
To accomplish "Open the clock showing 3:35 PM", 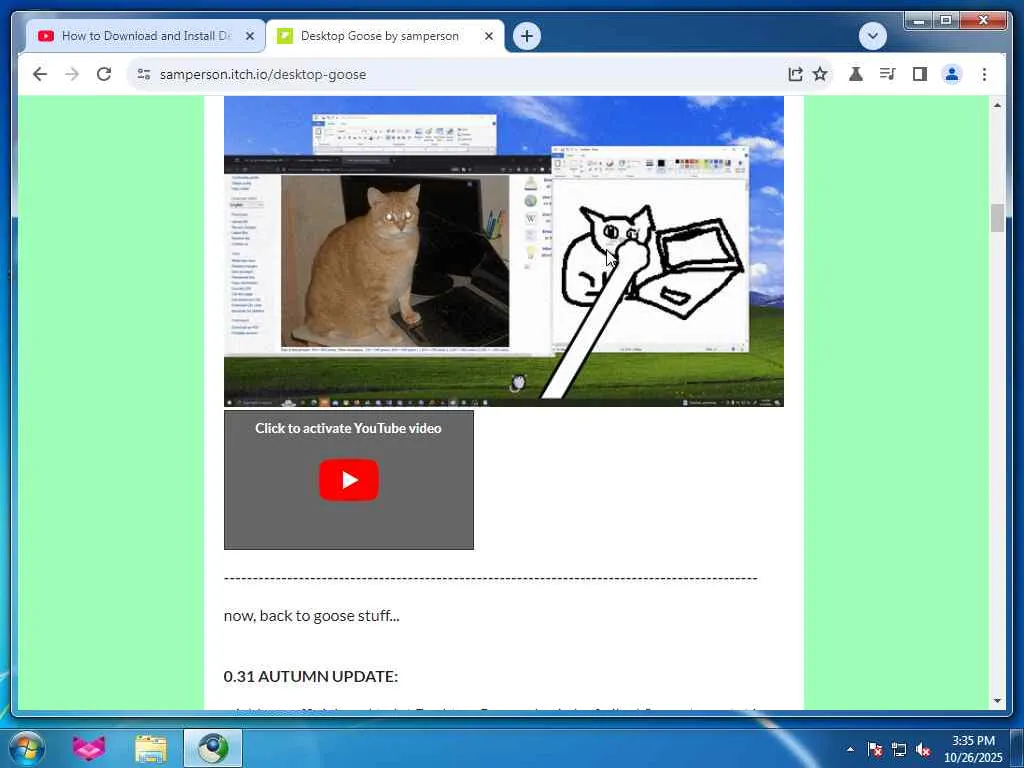I will [x=973, y=749].
